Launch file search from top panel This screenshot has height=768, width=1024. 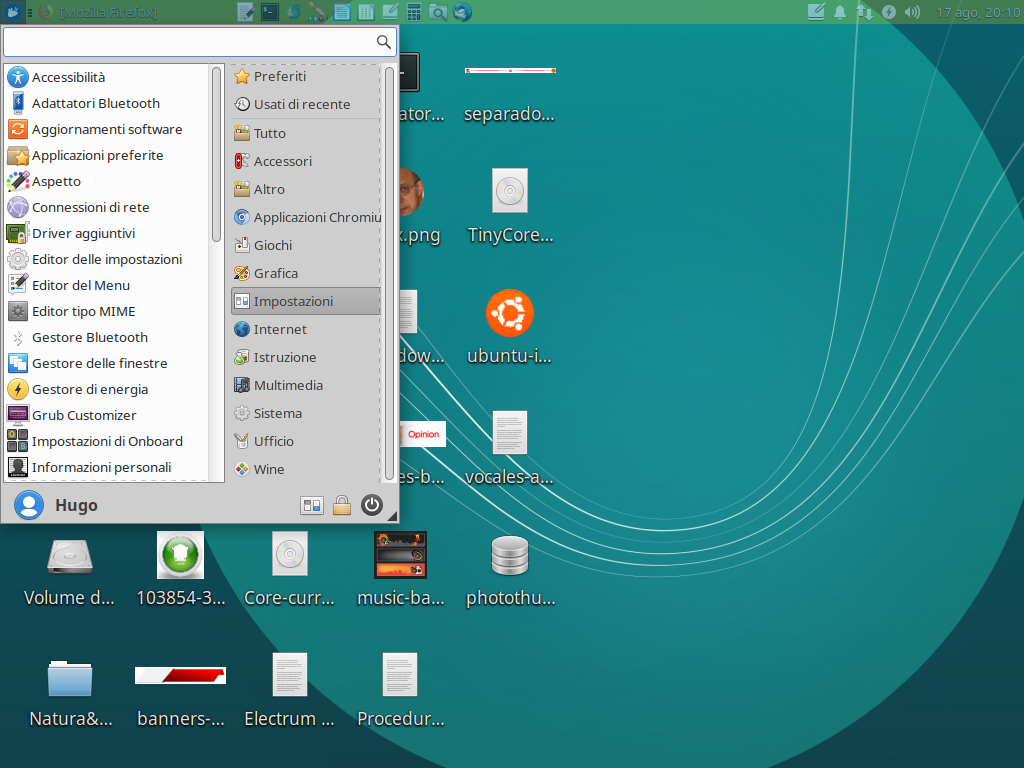pyautogui.click(x=438, y=12)
